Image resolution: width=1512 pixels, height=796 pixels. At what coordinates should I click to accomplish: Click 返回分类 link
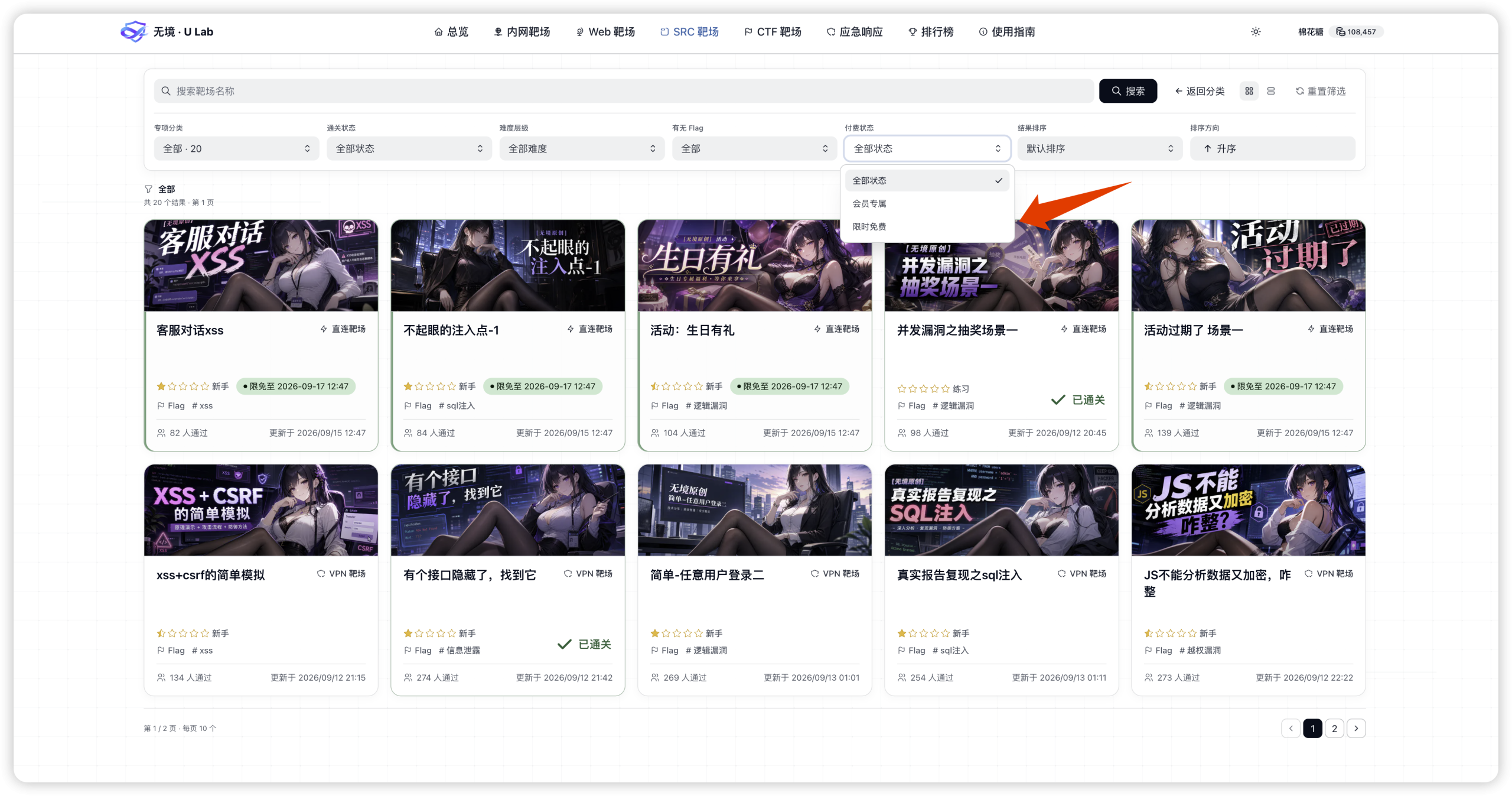click(x=1200, y=91)
